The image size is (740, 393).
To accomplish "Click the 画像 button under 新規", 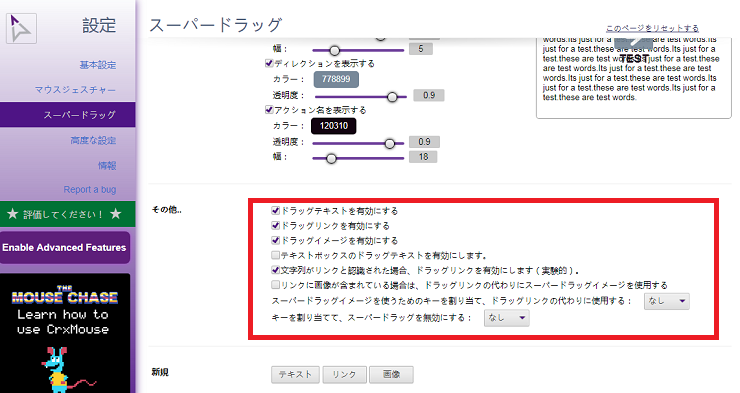I will [x=391, y=375].
